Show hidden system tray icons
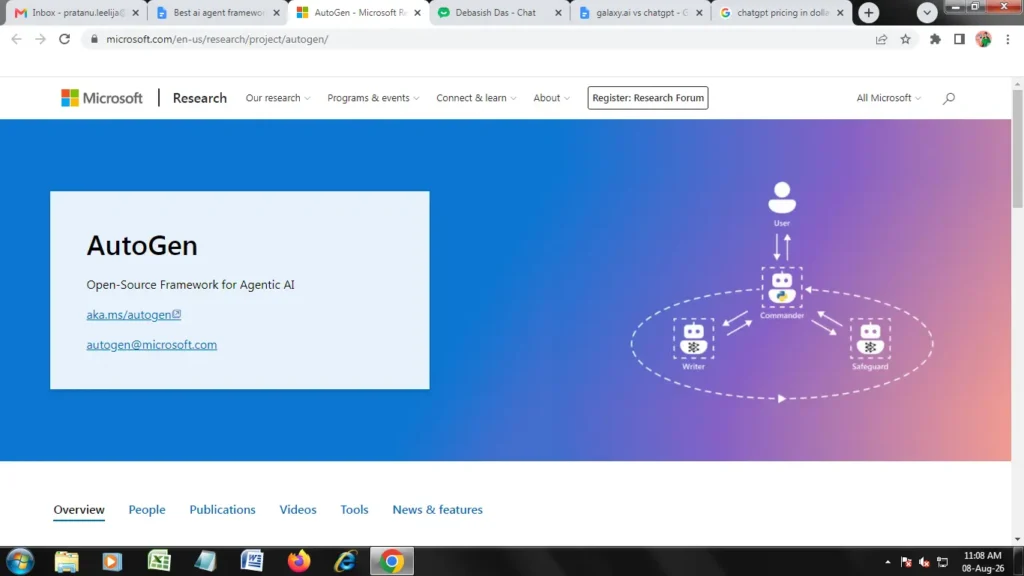The image size is (1024, 576). tap(888, 562)
